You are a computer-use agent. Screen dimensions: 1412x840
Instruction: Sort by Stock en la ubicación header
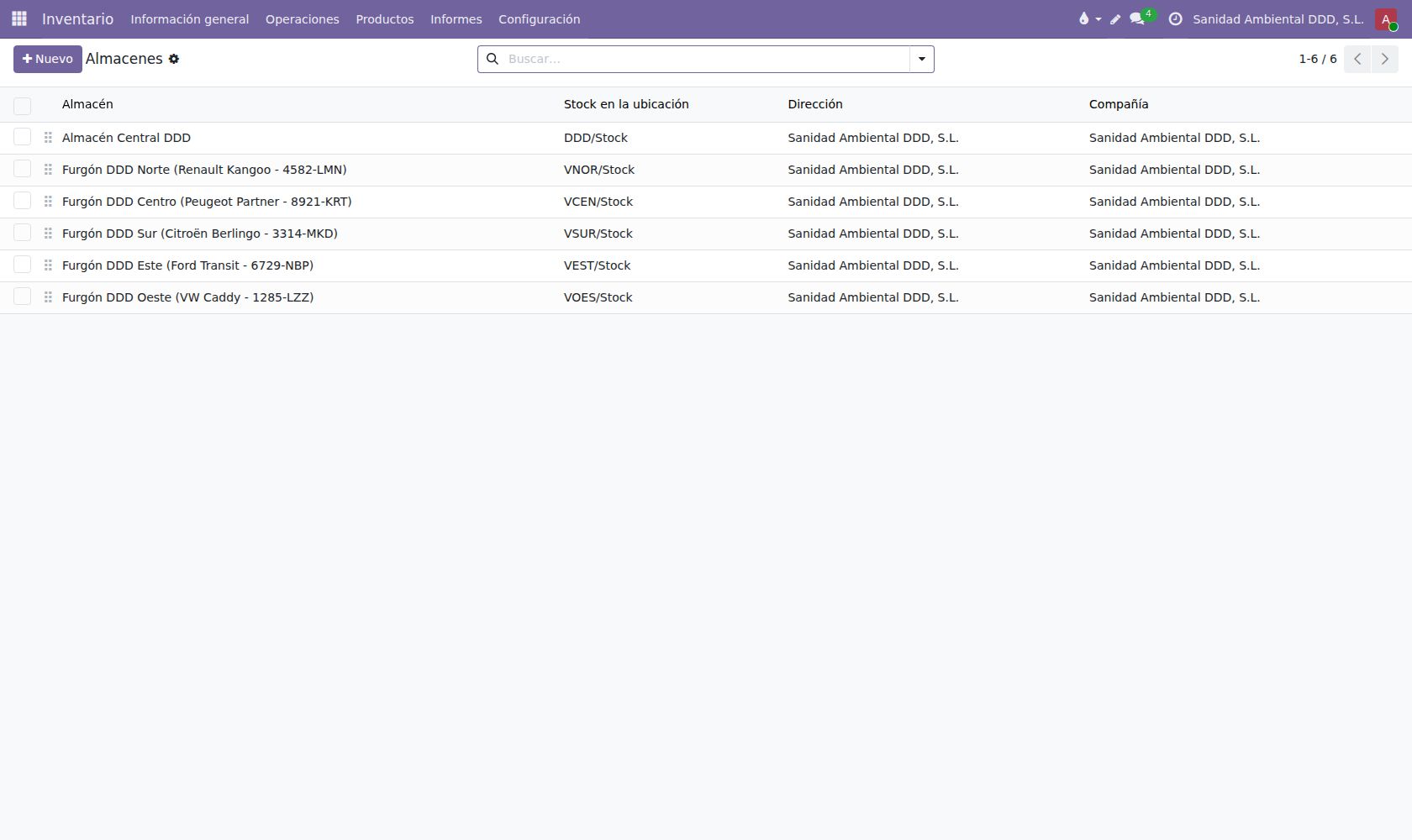[x=626, y=104]
